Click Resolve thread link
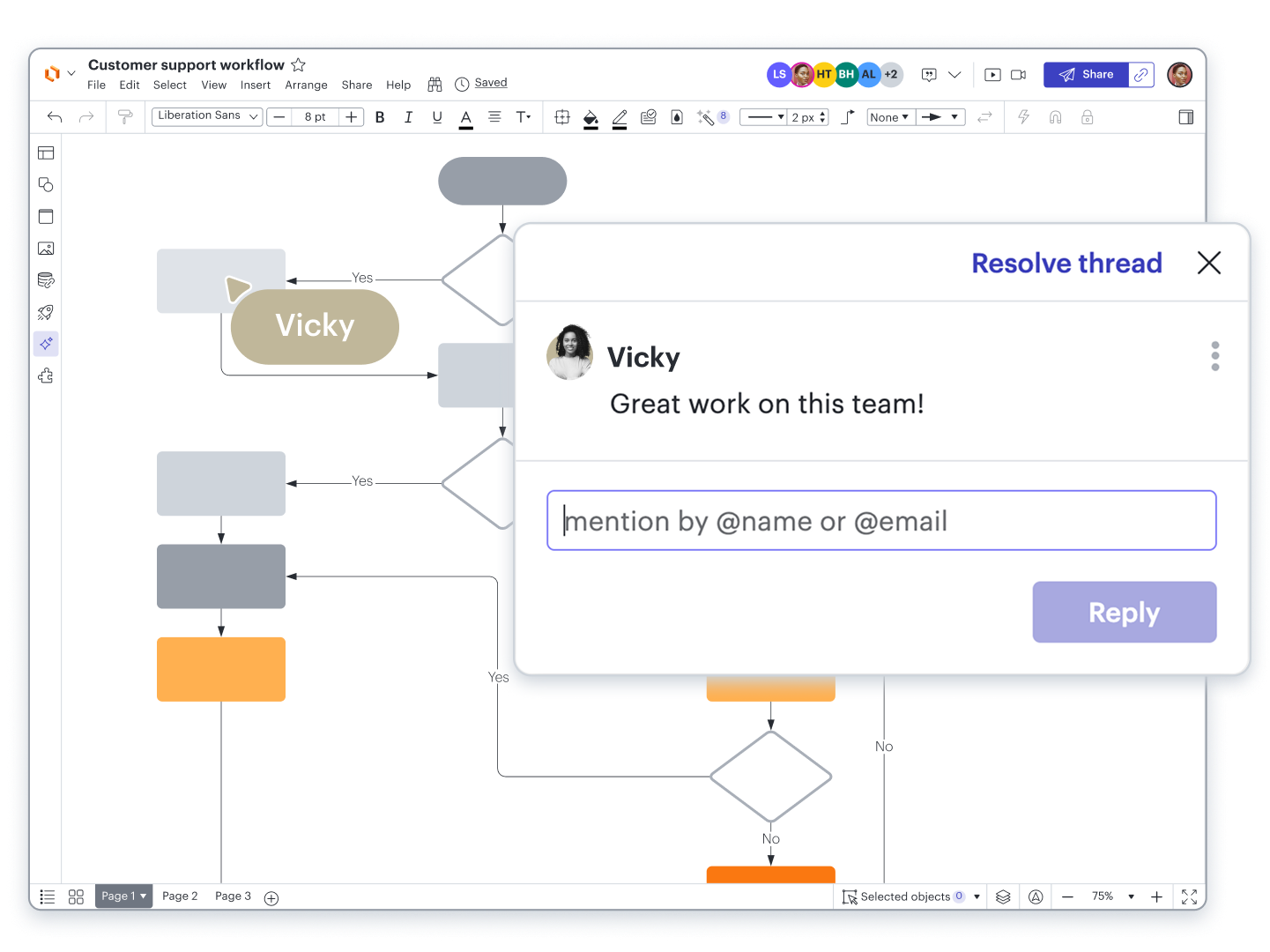This screenshot has height=952, width=1270. point(1066,263)
